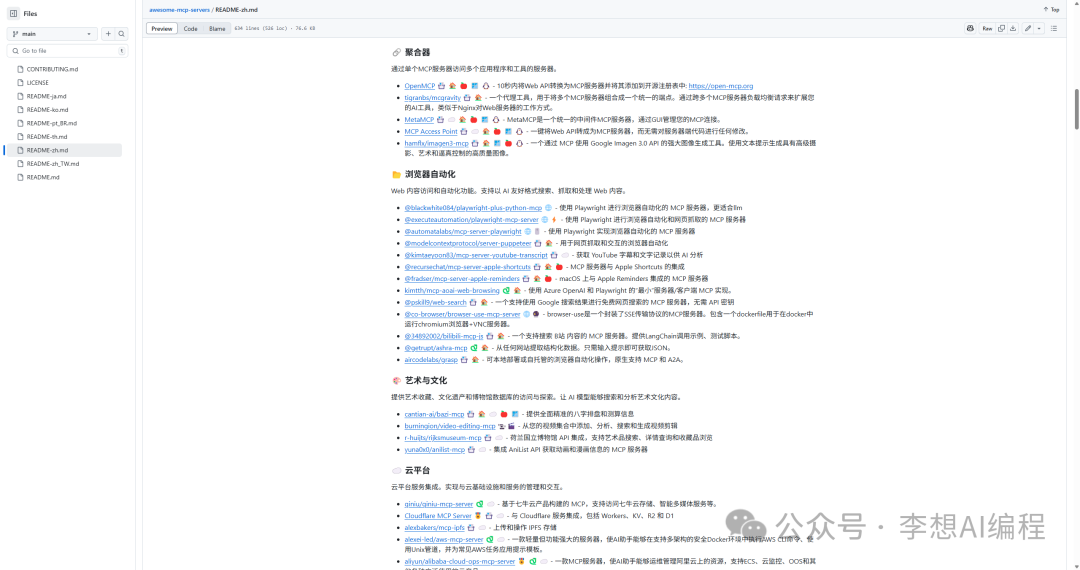The width and height of the screenshot is (1080, 570).
Task: Open blackwhite084/playwright-plus-python-mcp link
Action: (x=473, y=208)
